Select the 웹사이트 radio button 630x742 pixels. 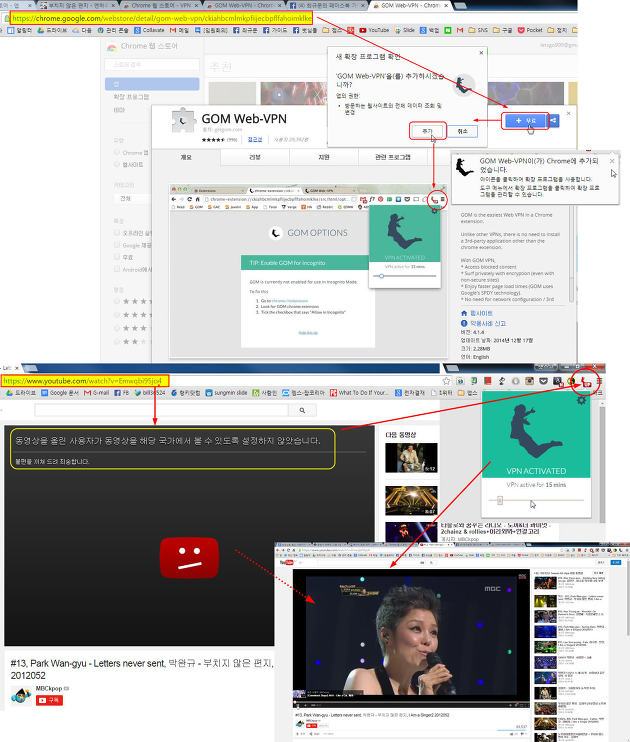point(116,164)
